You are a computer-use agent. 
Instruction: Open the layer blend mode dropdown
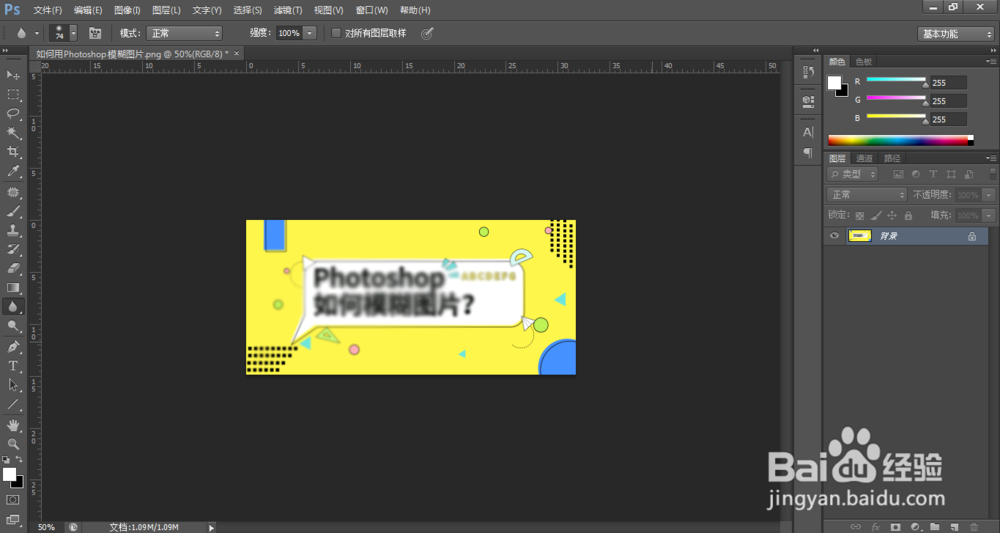coord(867,194)
